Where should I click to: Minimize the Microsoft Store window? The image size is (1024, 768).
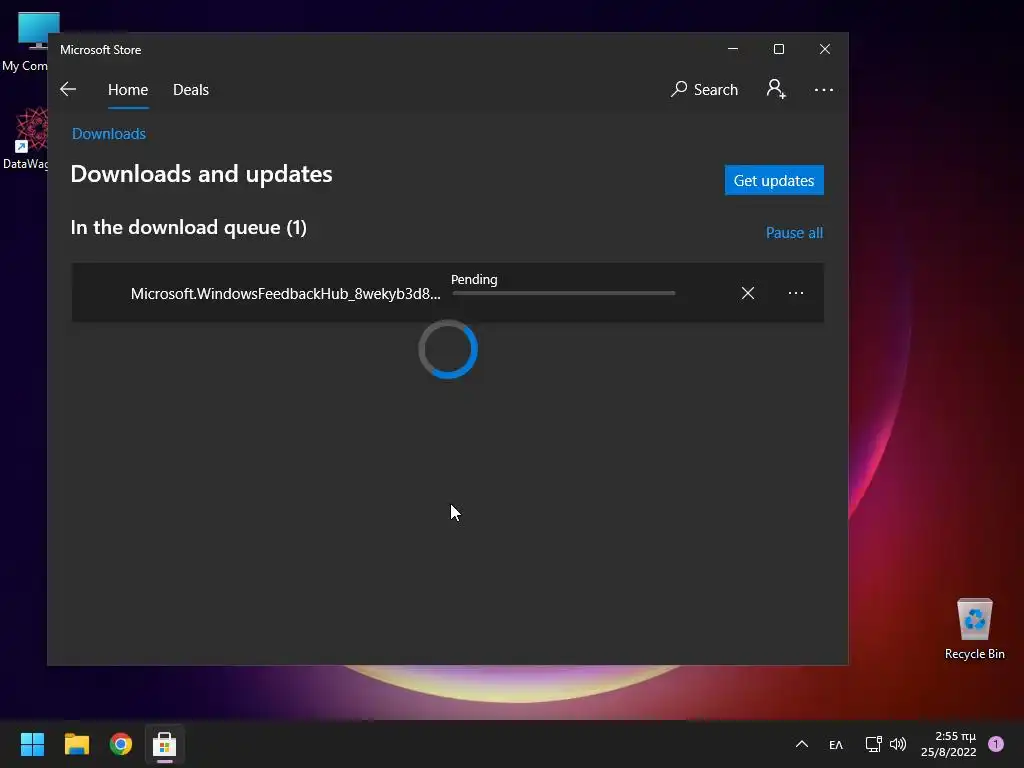[x=733, y=49]
